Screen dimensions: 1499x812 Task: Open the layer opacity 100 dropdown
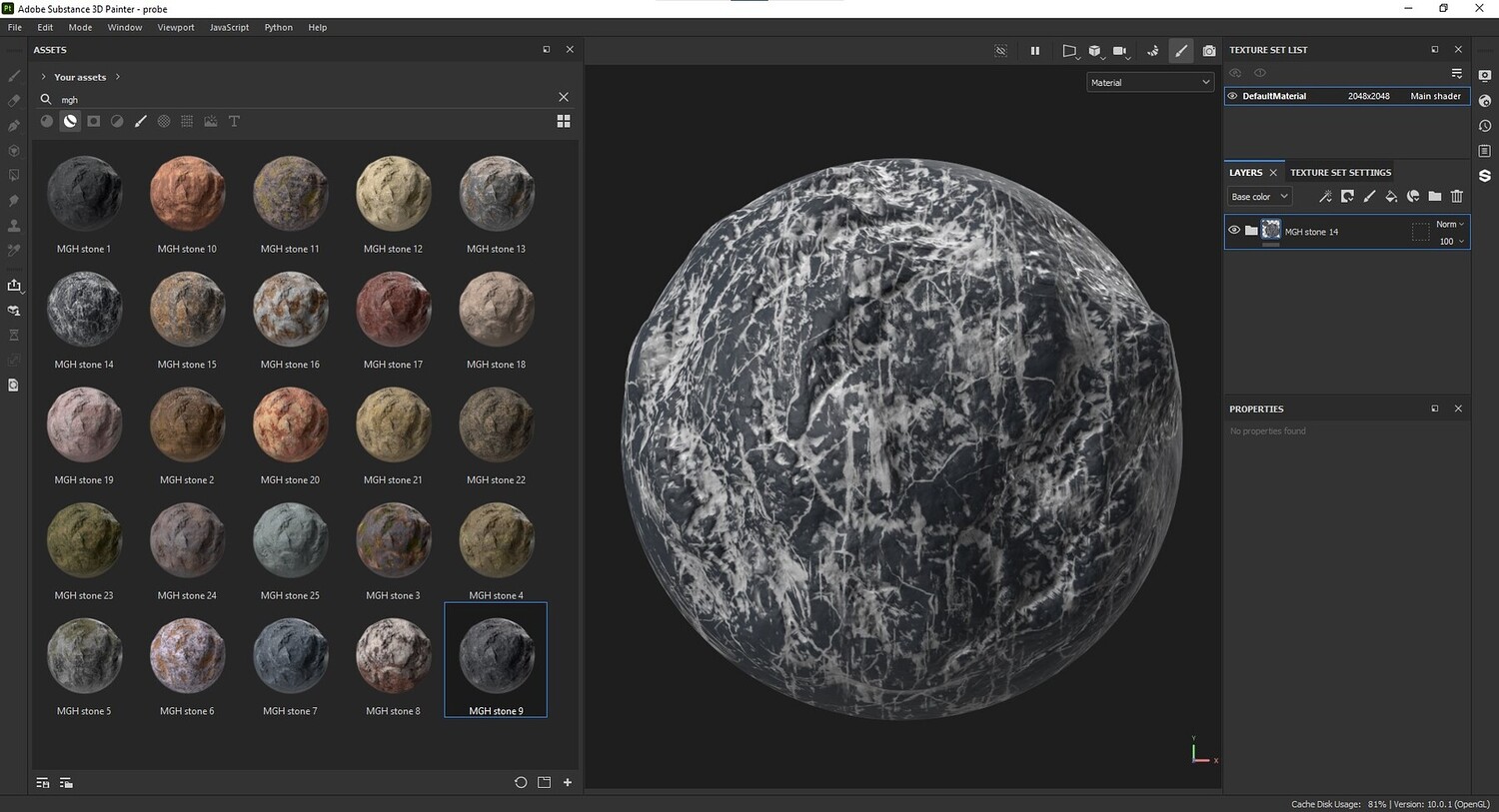1450,242
